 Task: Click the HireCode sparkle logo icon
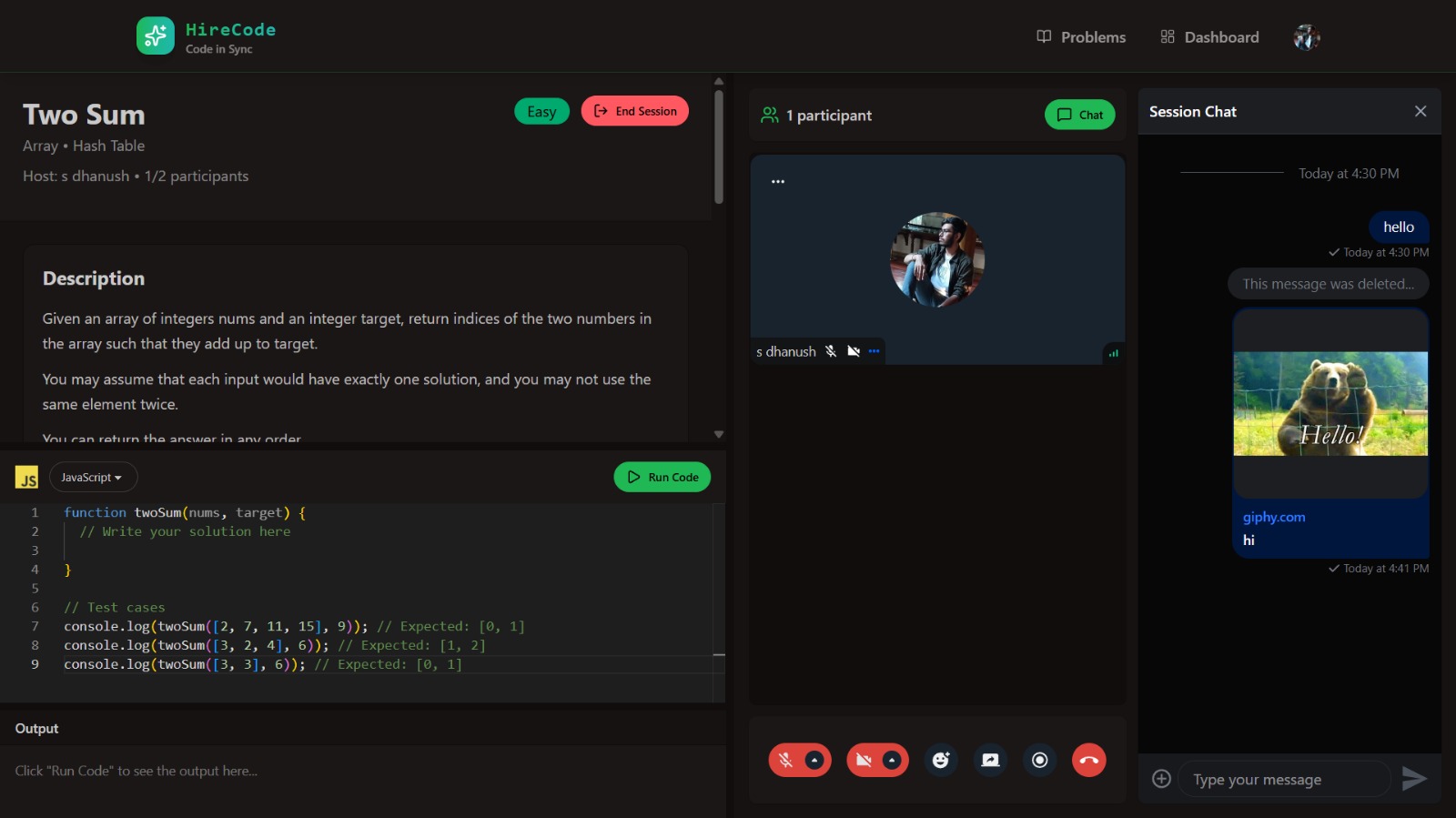coord(156,36)
